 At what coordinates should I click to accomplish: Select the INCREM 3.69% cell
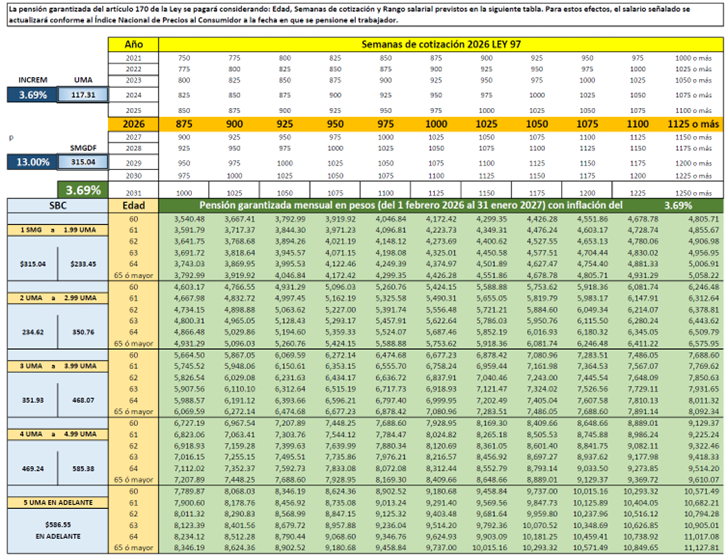click(32, 95)
